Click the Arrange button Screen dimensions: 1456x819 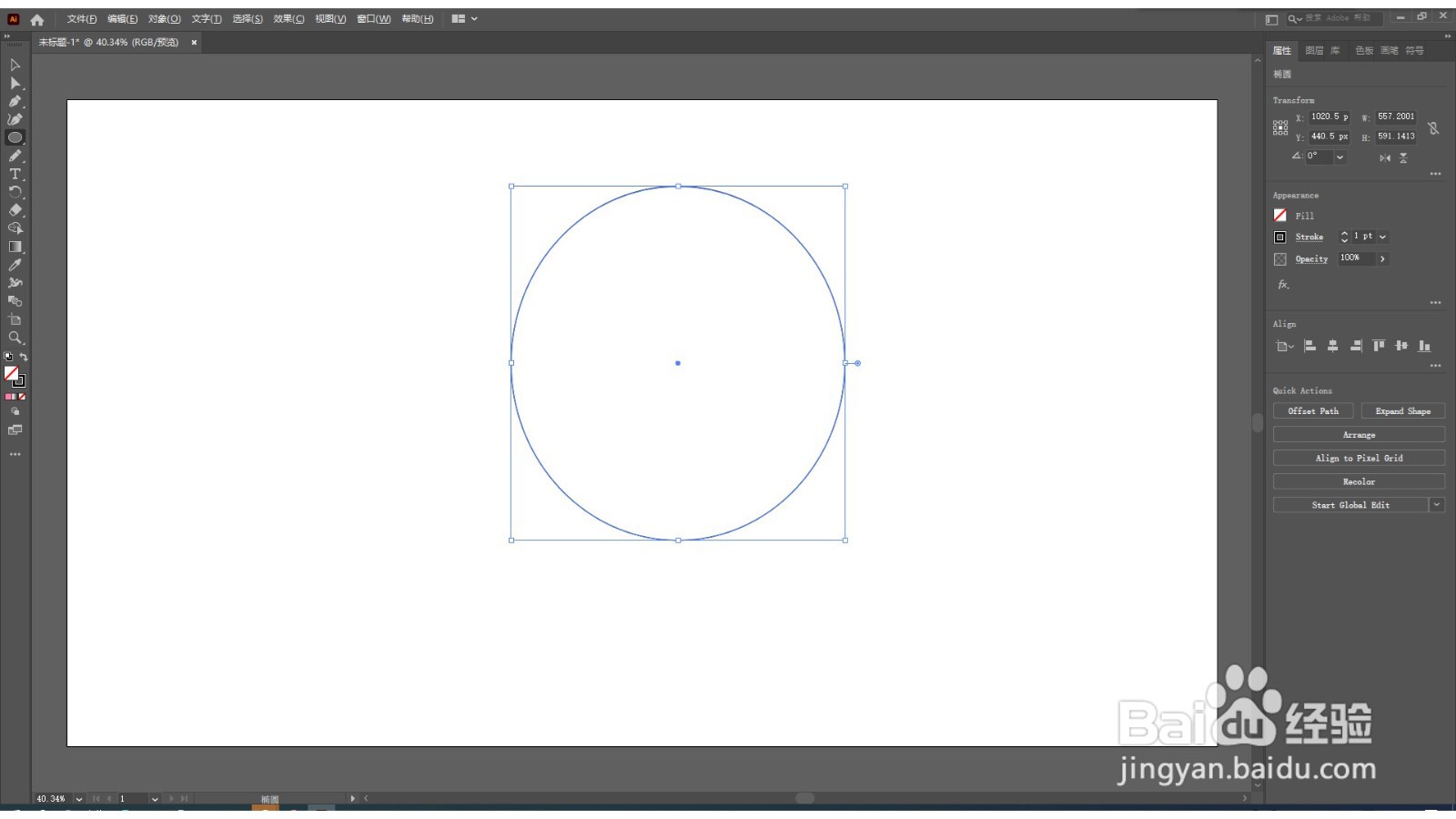(x=1359, y=435)
